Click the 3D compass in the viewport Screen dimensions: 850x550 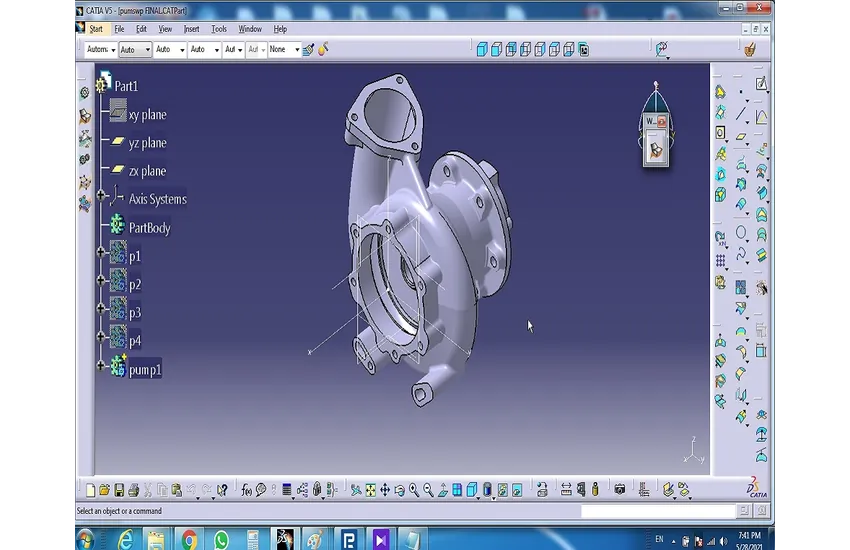656,105
